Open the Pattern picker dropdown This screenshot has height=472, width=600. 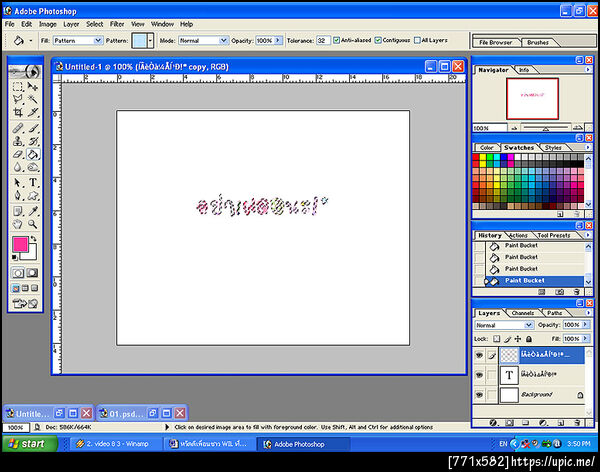[x=151, y=40]
